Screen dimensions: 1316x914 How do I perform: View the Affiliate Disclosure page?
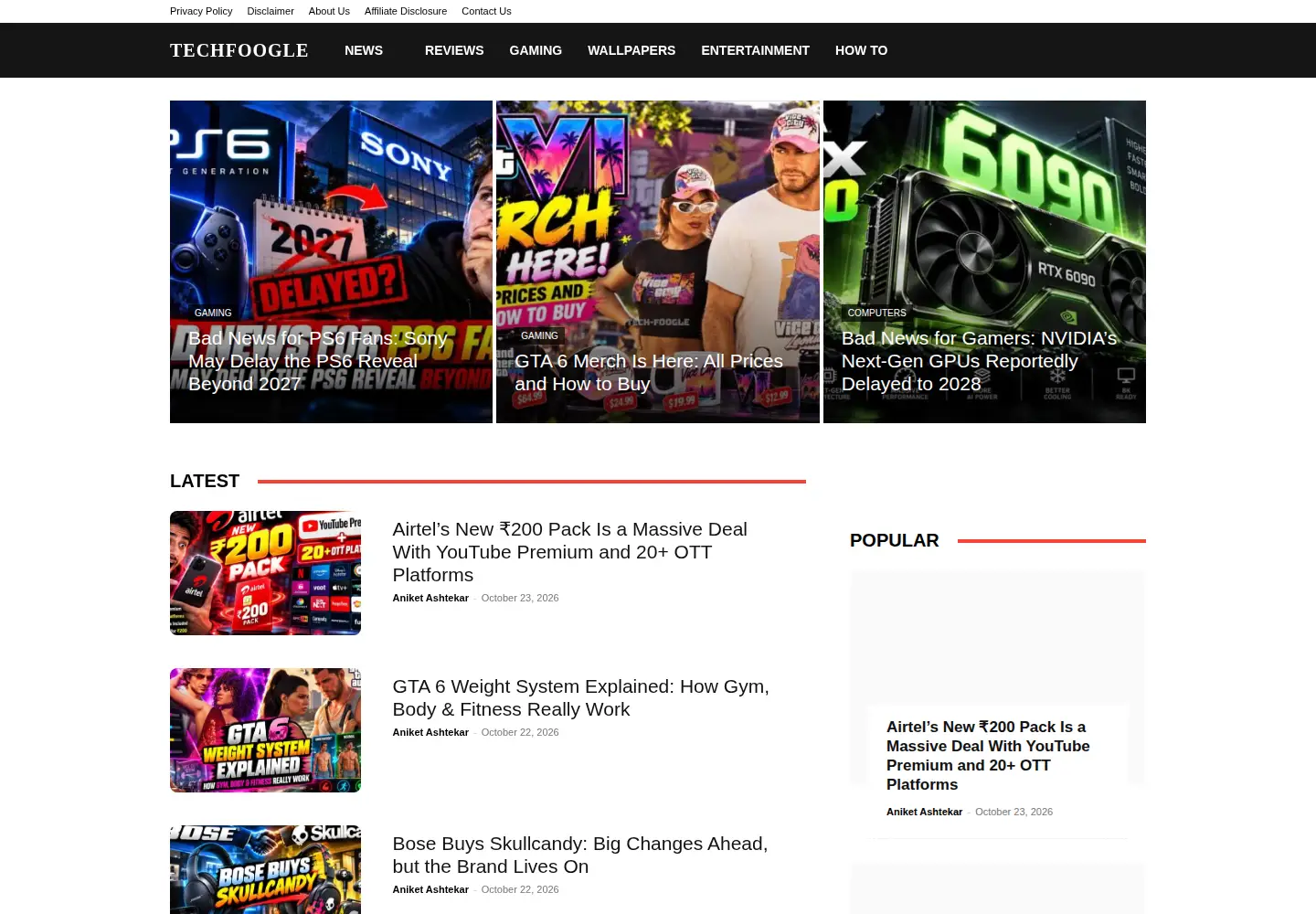click(x=406, y=11)
